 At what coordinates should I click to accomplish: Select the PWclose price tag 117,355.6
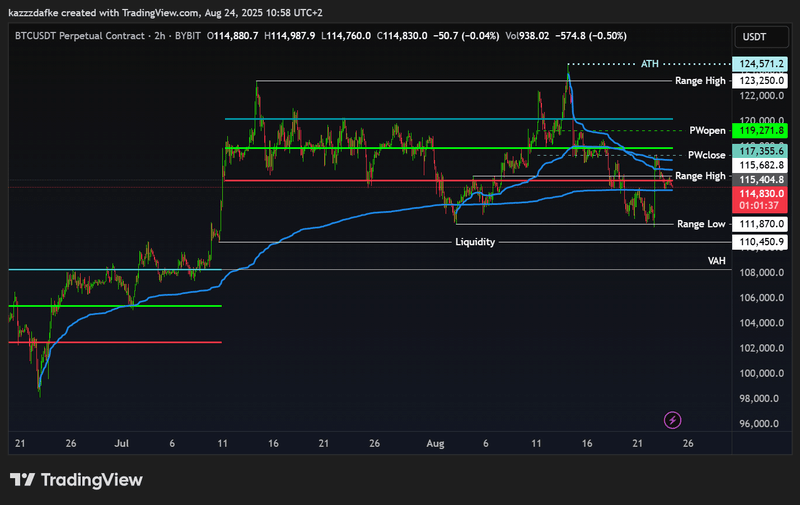pyautogui.click(x=760, y=151)
